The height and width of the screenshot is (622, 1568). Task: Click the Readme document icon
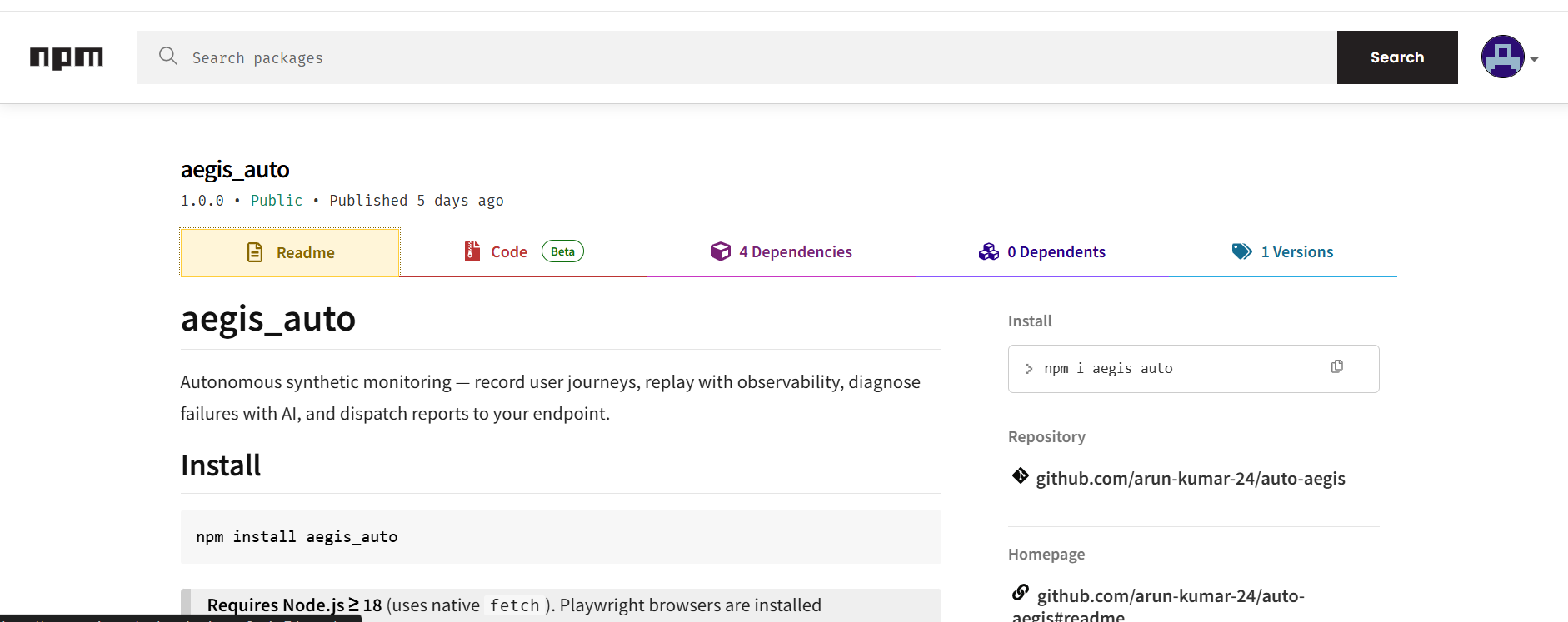pos(255,252)
